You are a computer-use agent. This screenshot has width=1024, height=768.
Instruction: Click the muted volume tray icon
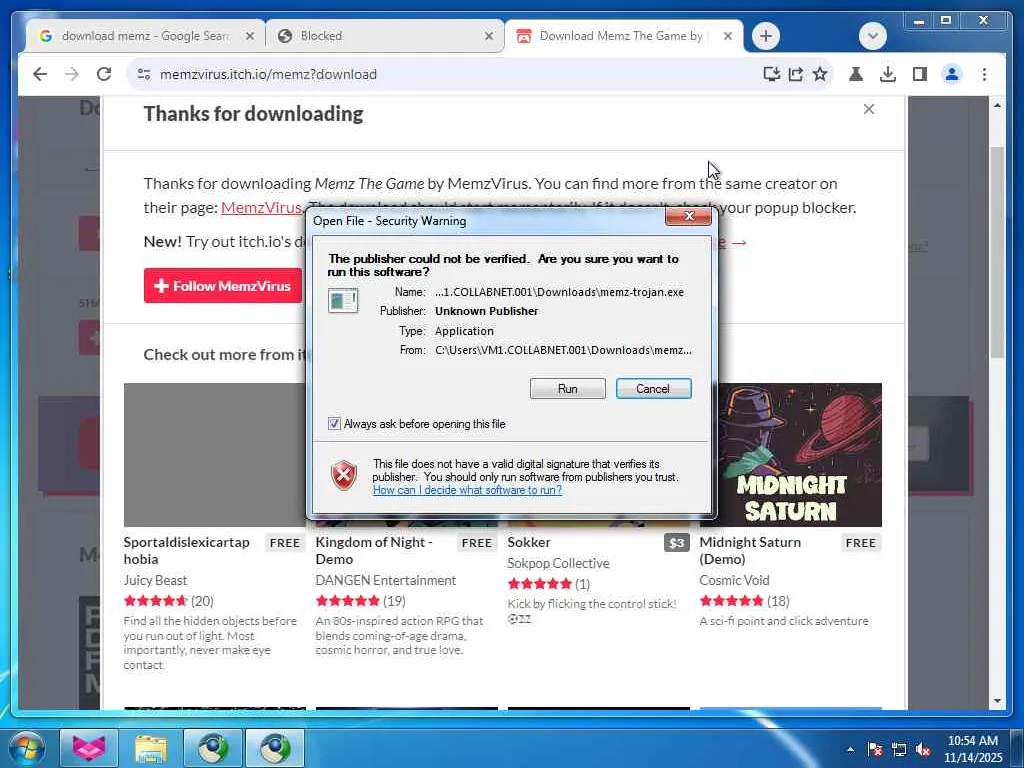click(923, 749)
